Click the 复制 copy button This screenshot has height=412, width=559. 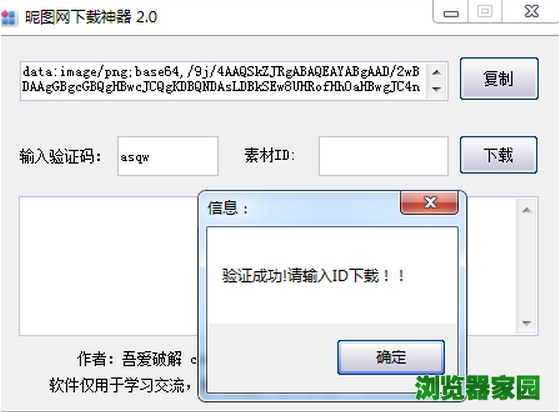(499, 78)
